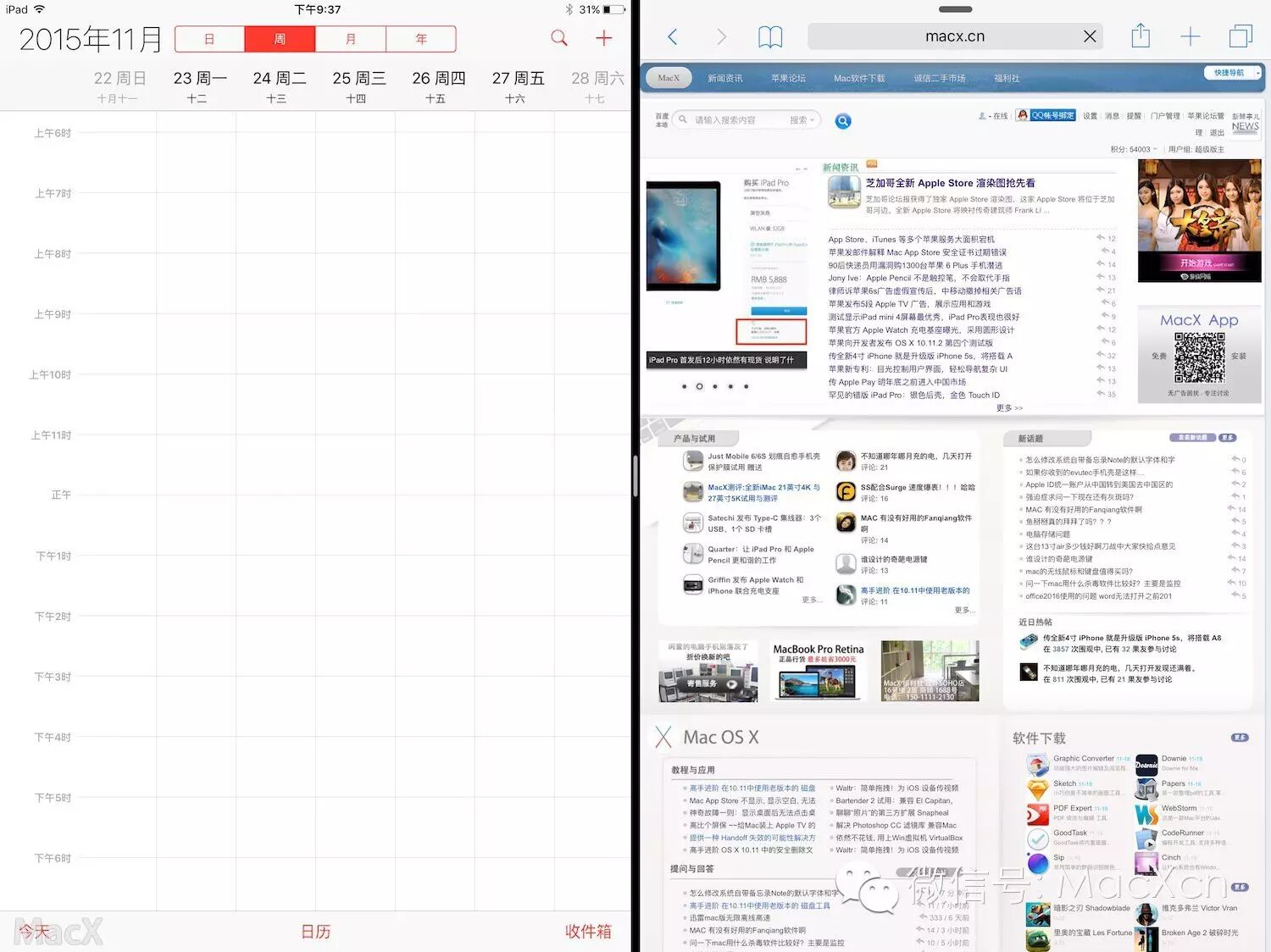Tap the macx.cn Safari address bar

[x=955, y=36]
